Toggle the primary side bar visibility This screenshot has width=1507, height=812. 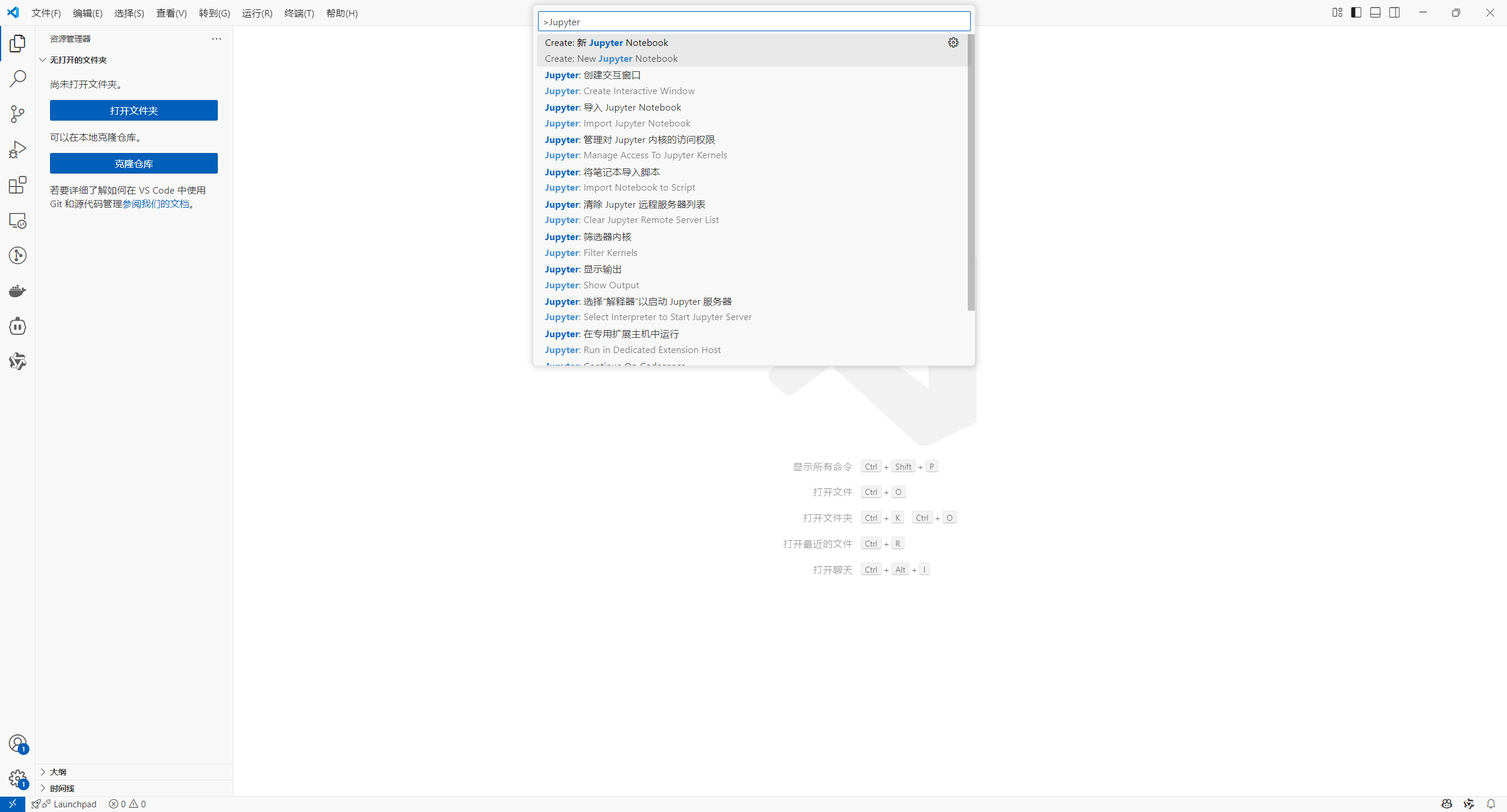1356,12
